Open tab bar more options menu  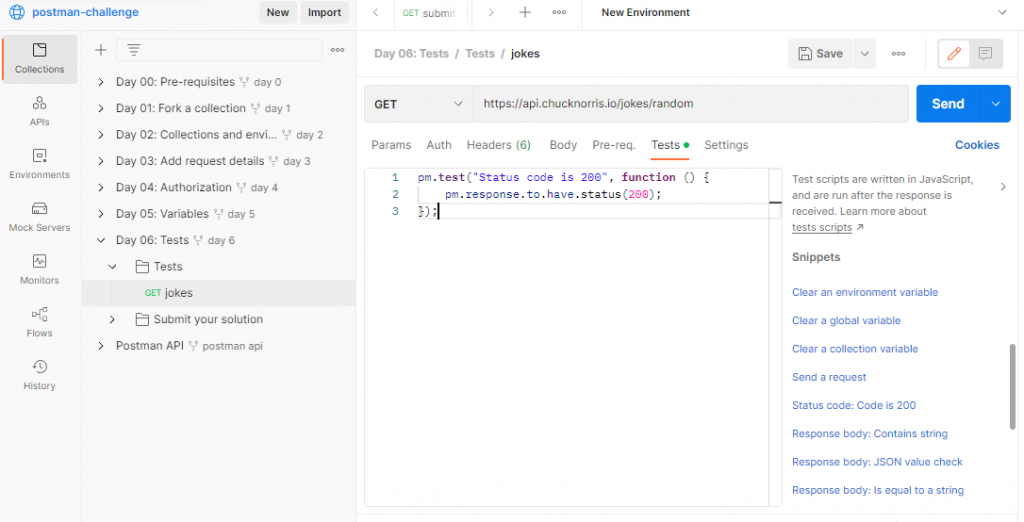coord(559,12)
